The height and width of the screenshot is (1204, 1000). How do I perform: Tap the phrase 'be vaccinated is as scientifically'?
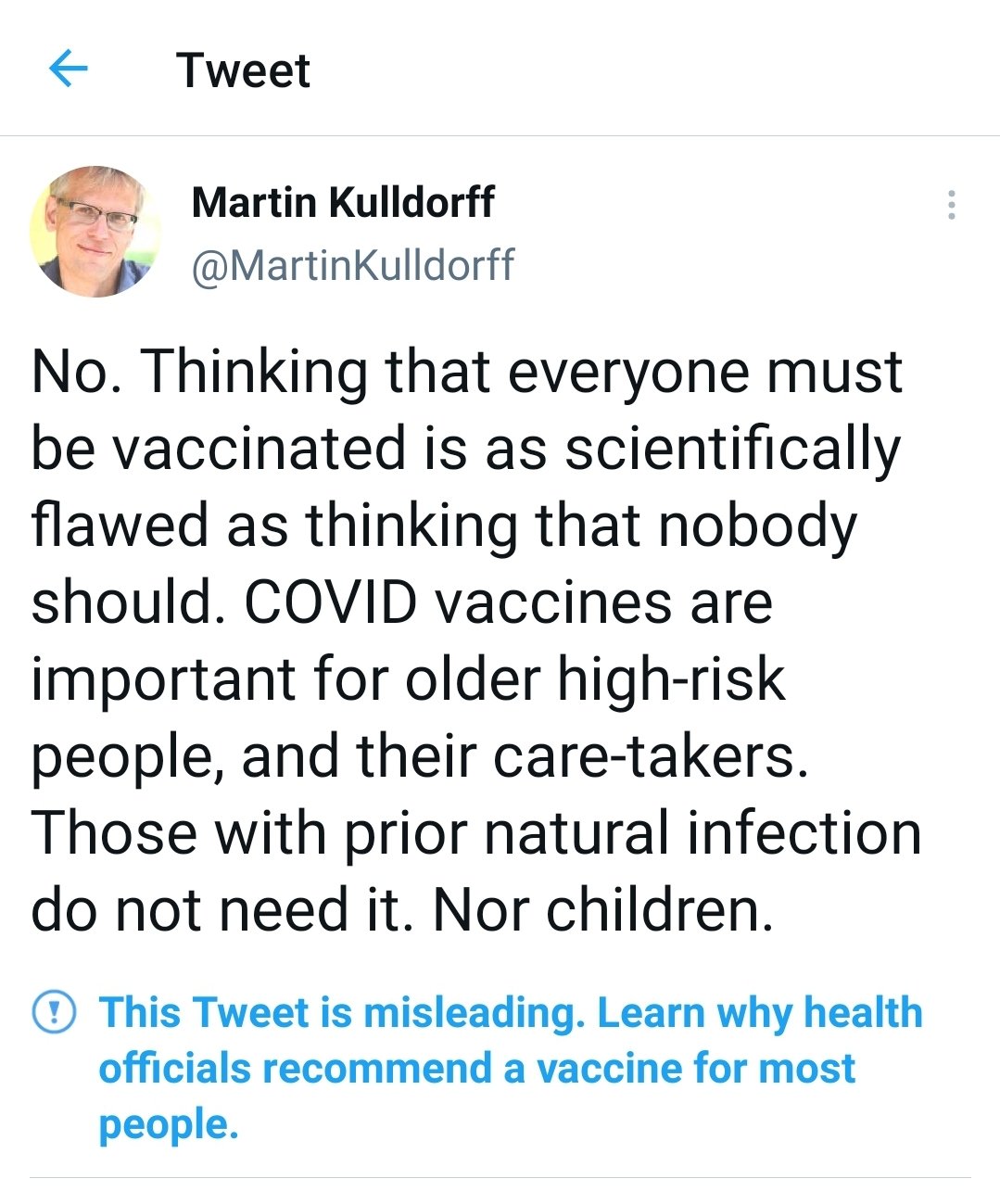click(466, 450)
